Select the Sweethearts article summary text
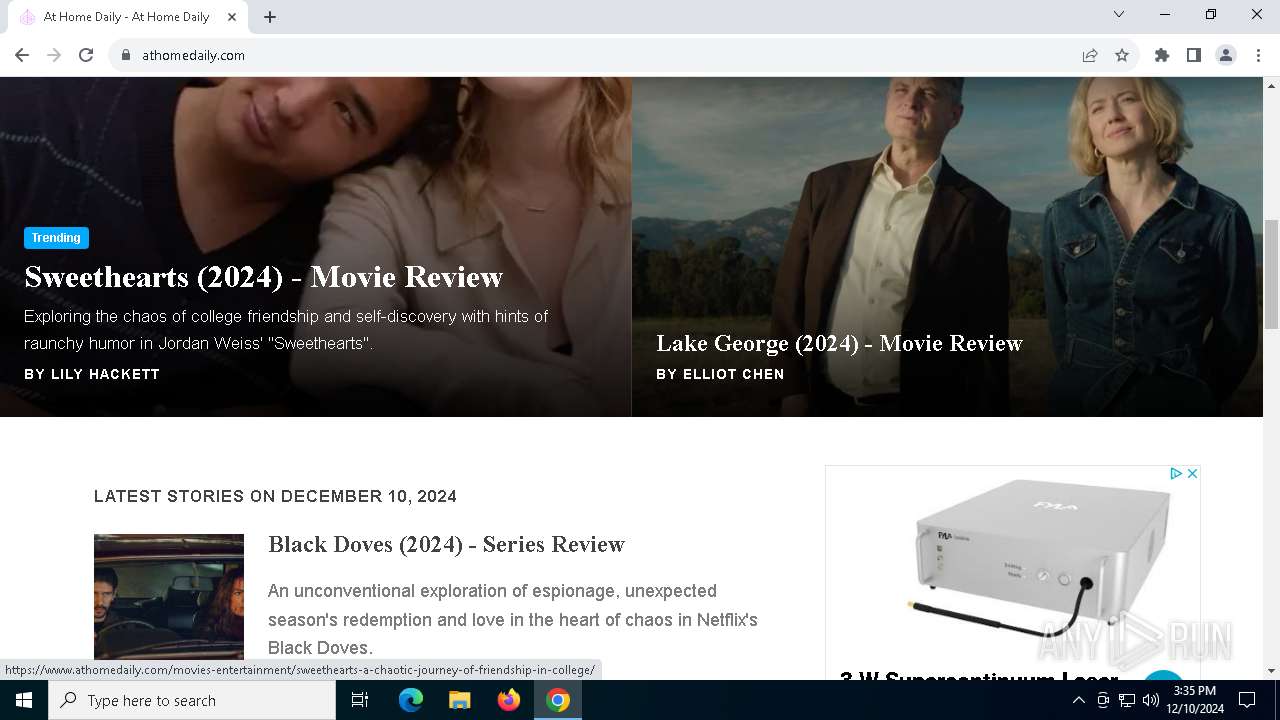This screenshot has width=1280, height=720. (286, 330)
